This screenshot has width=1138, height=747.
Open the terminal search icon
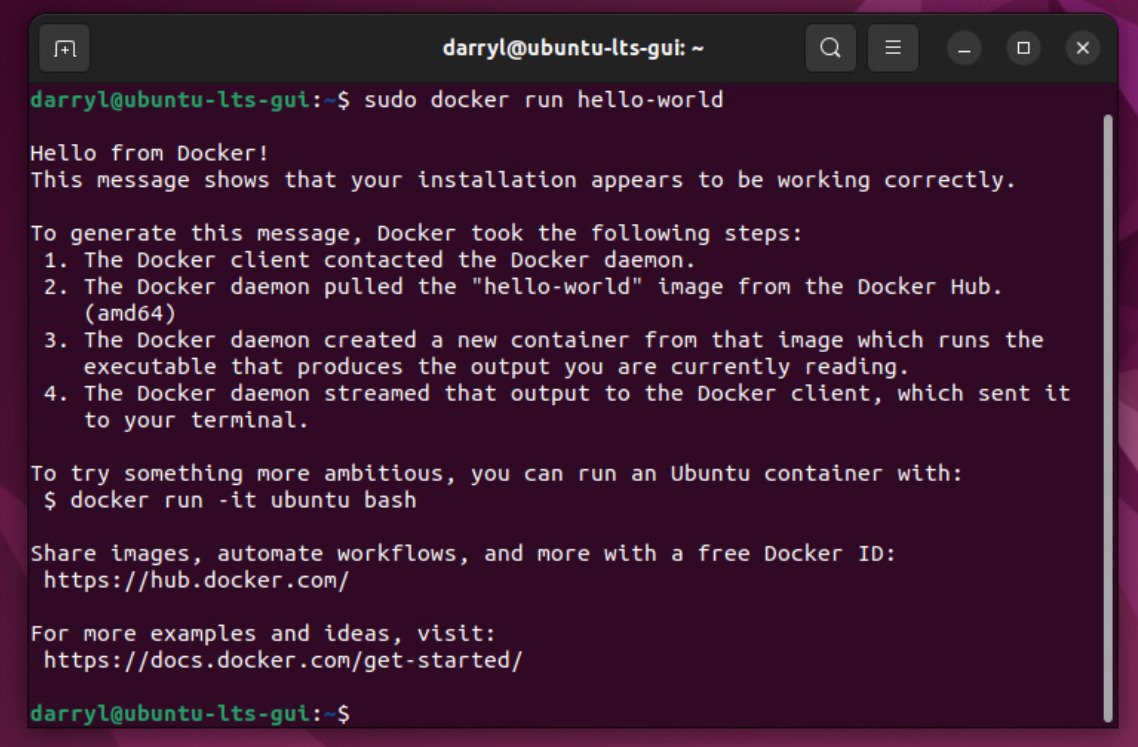(830, 49)
